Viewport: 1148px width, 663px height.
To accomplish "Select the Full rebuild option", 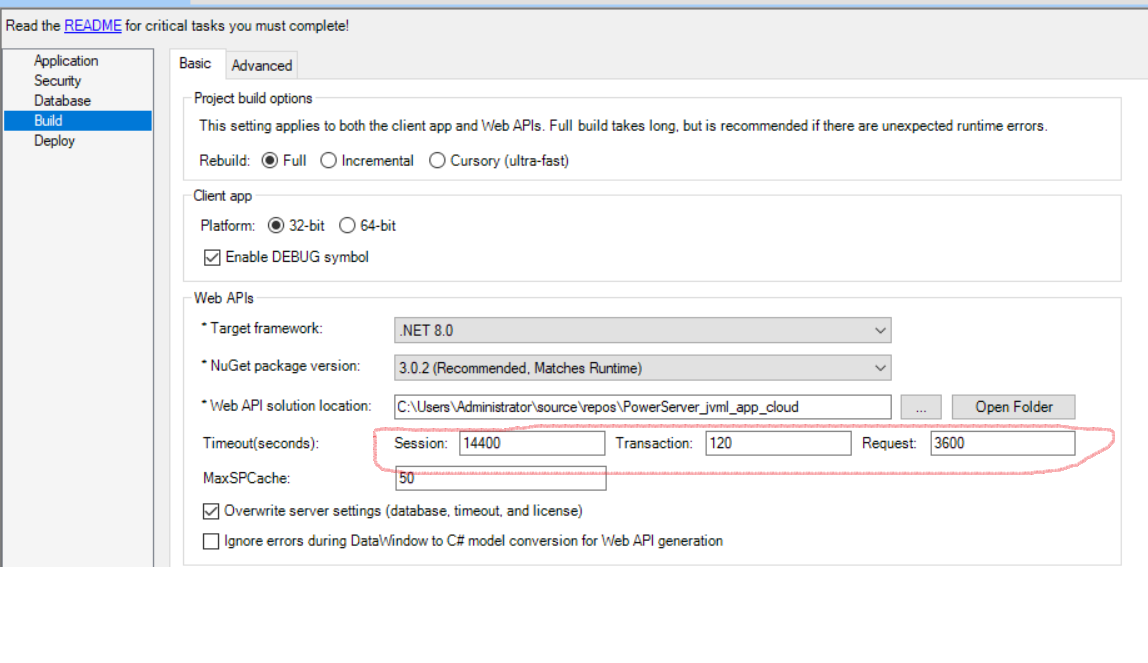I will click(x=269, y=161).
